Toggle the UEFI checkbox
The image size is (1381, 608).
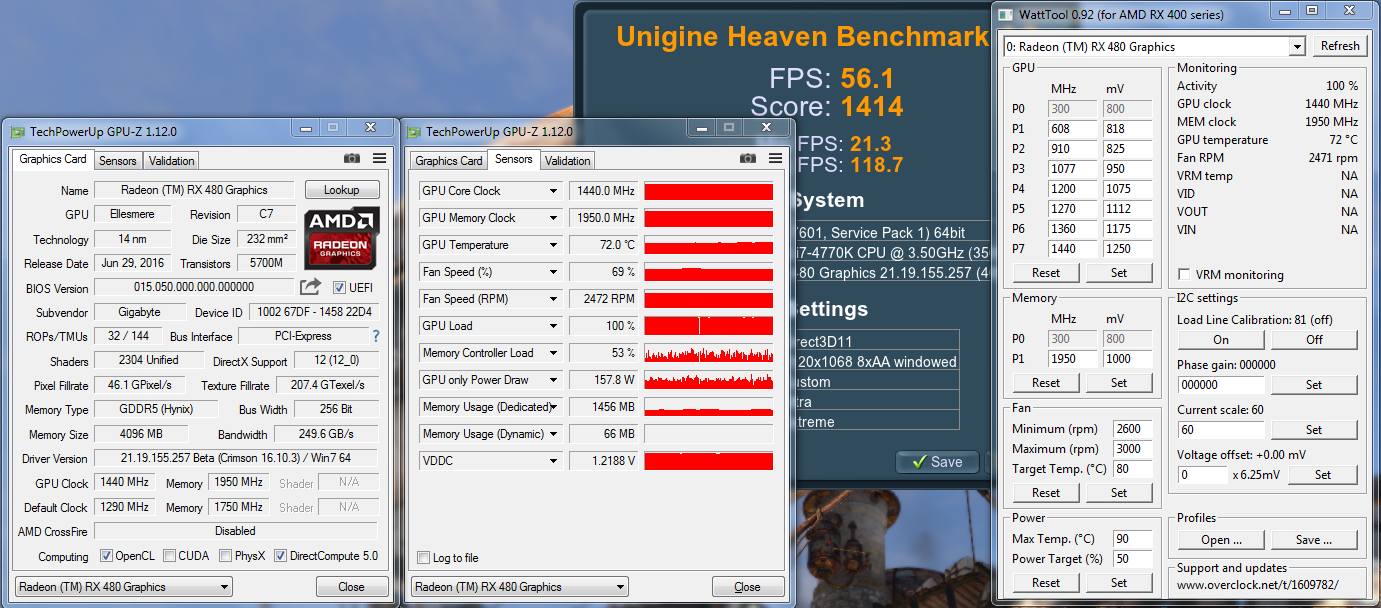coord(340,288)
